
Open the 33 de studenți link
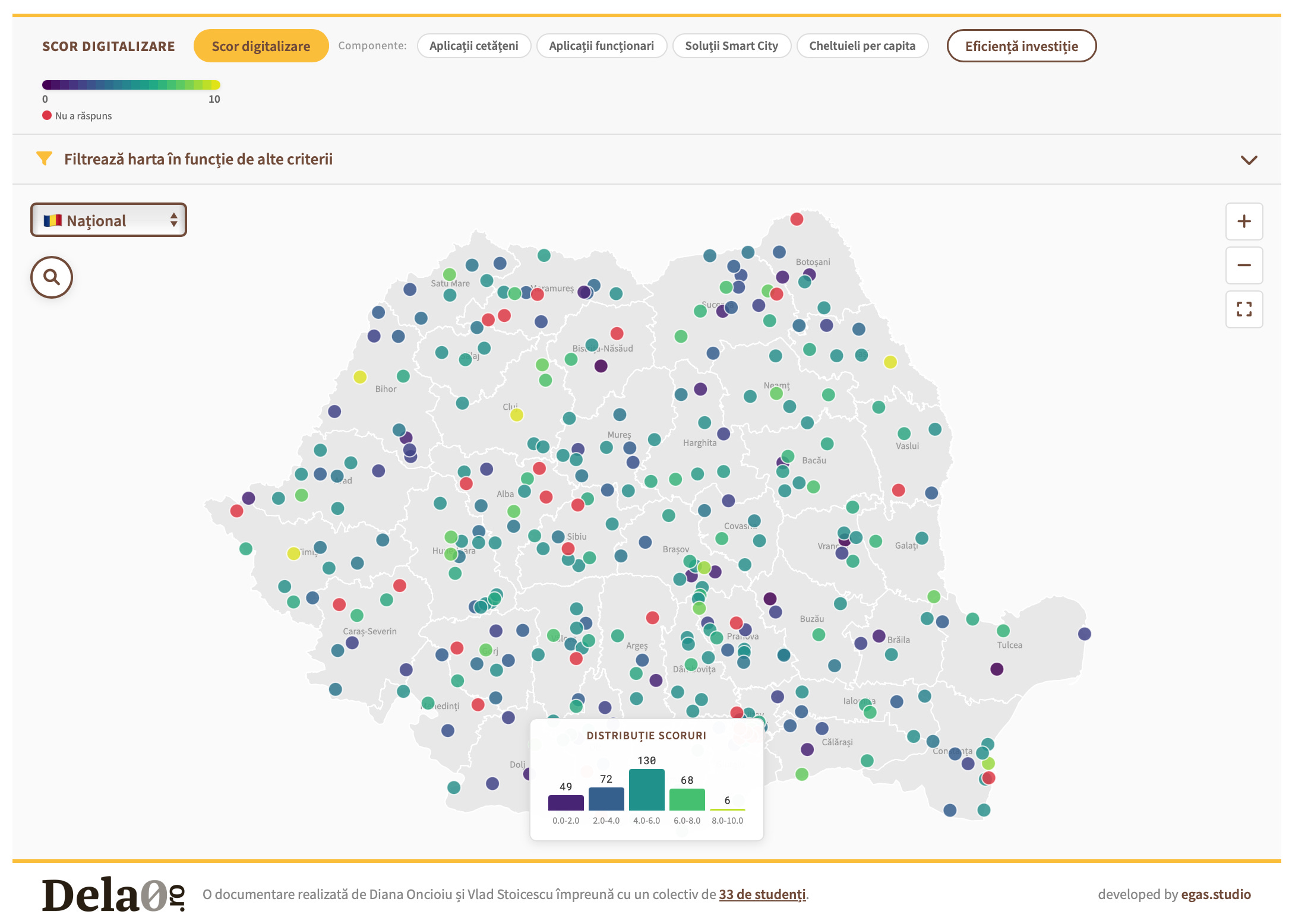click(x=762, y=894)
